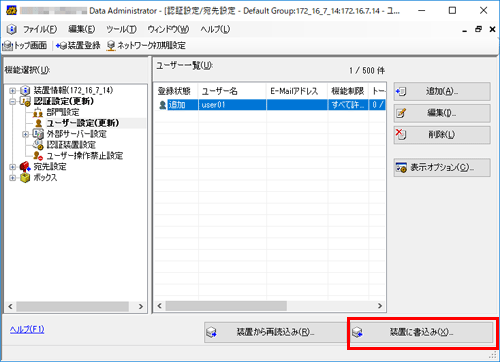Viewport: 500px width, 362px height.
Task: Click the document icon beside the ファイル menu
Action: [x=11, y=29]
